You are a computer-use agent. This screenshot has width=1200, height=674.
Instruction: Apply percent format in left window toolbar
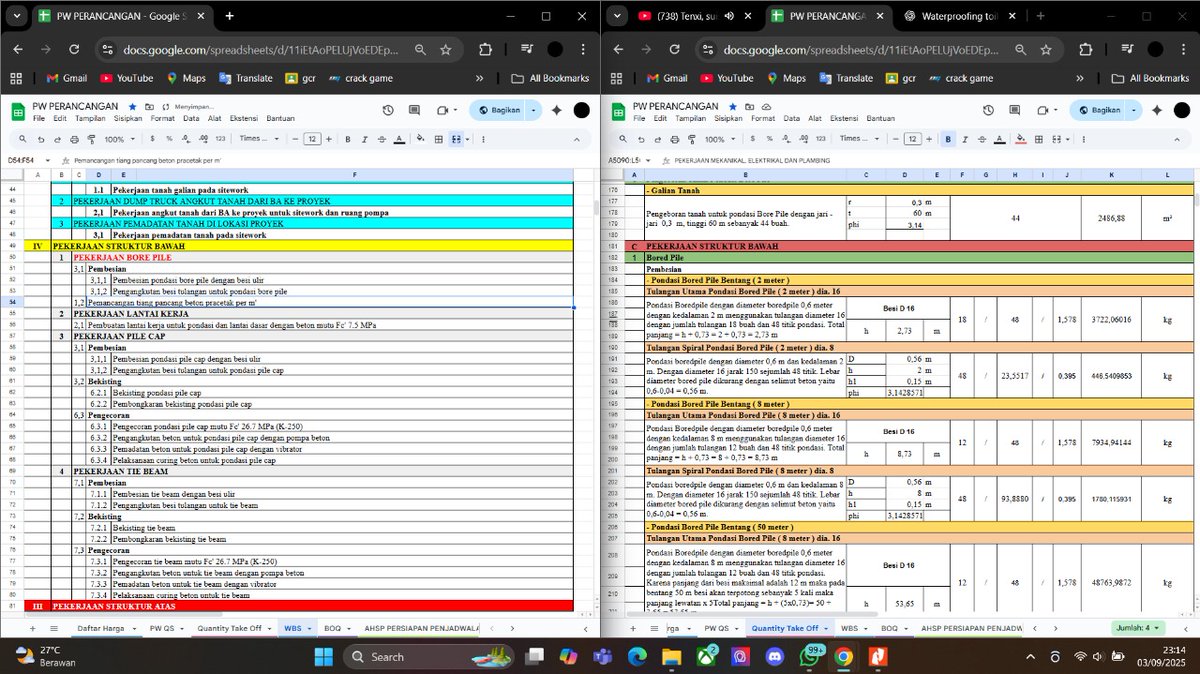tap(169, 139)
